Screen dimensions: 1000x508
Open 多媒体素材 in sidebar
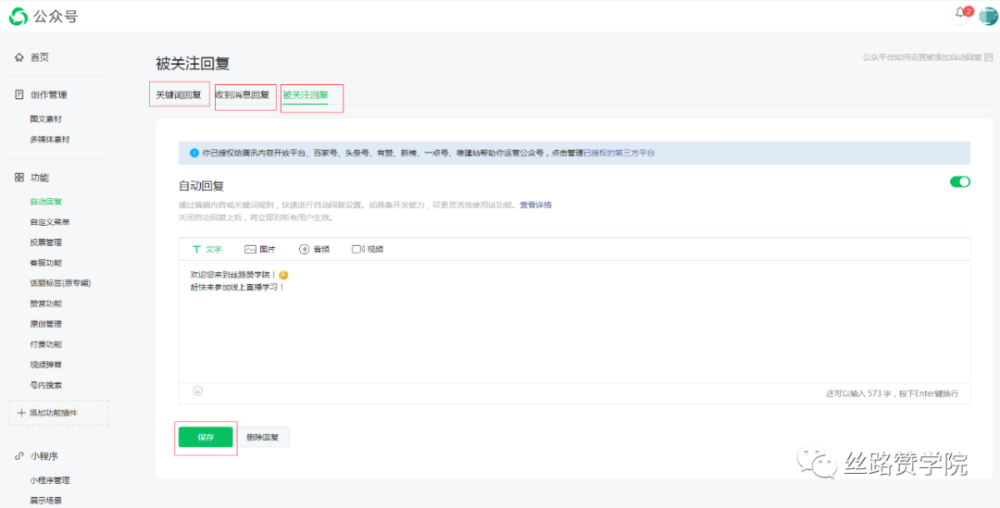[50, 140]
